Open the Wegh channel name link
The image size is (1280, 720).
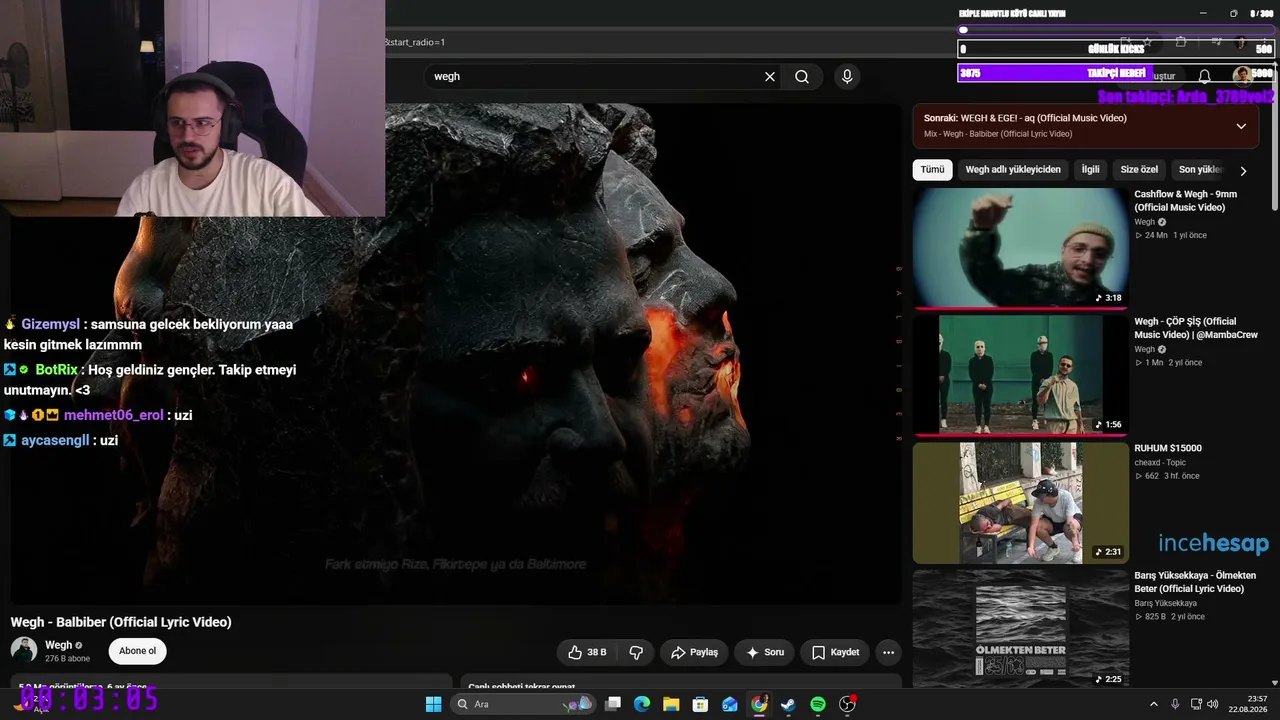(x=59, y=645)
